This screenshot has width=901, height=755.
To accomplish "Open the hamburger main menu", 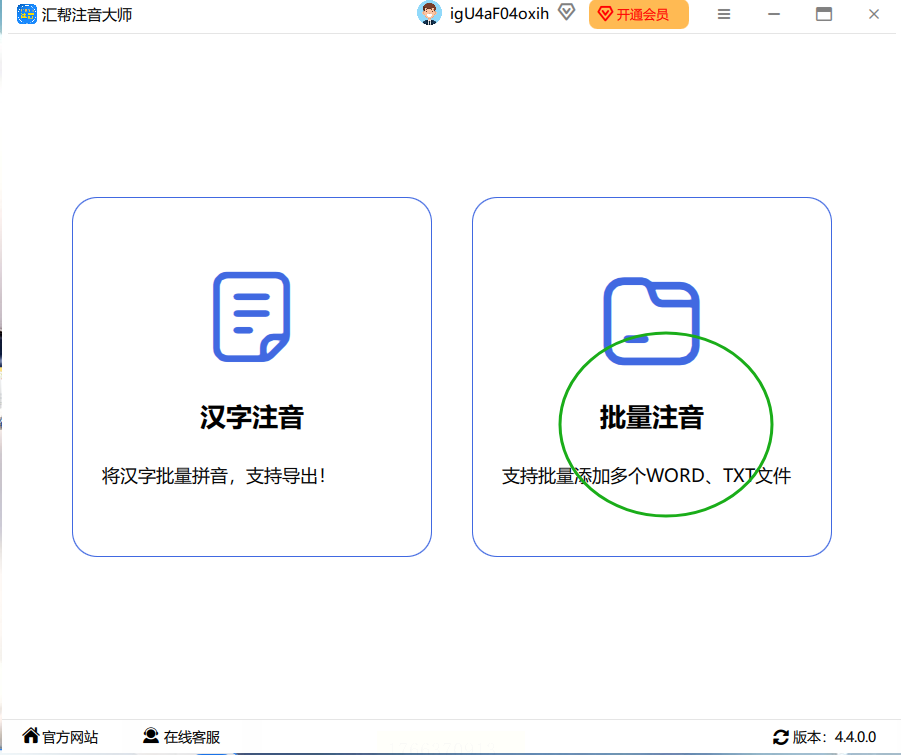I will pyautogui.click(x=724, y=14).
